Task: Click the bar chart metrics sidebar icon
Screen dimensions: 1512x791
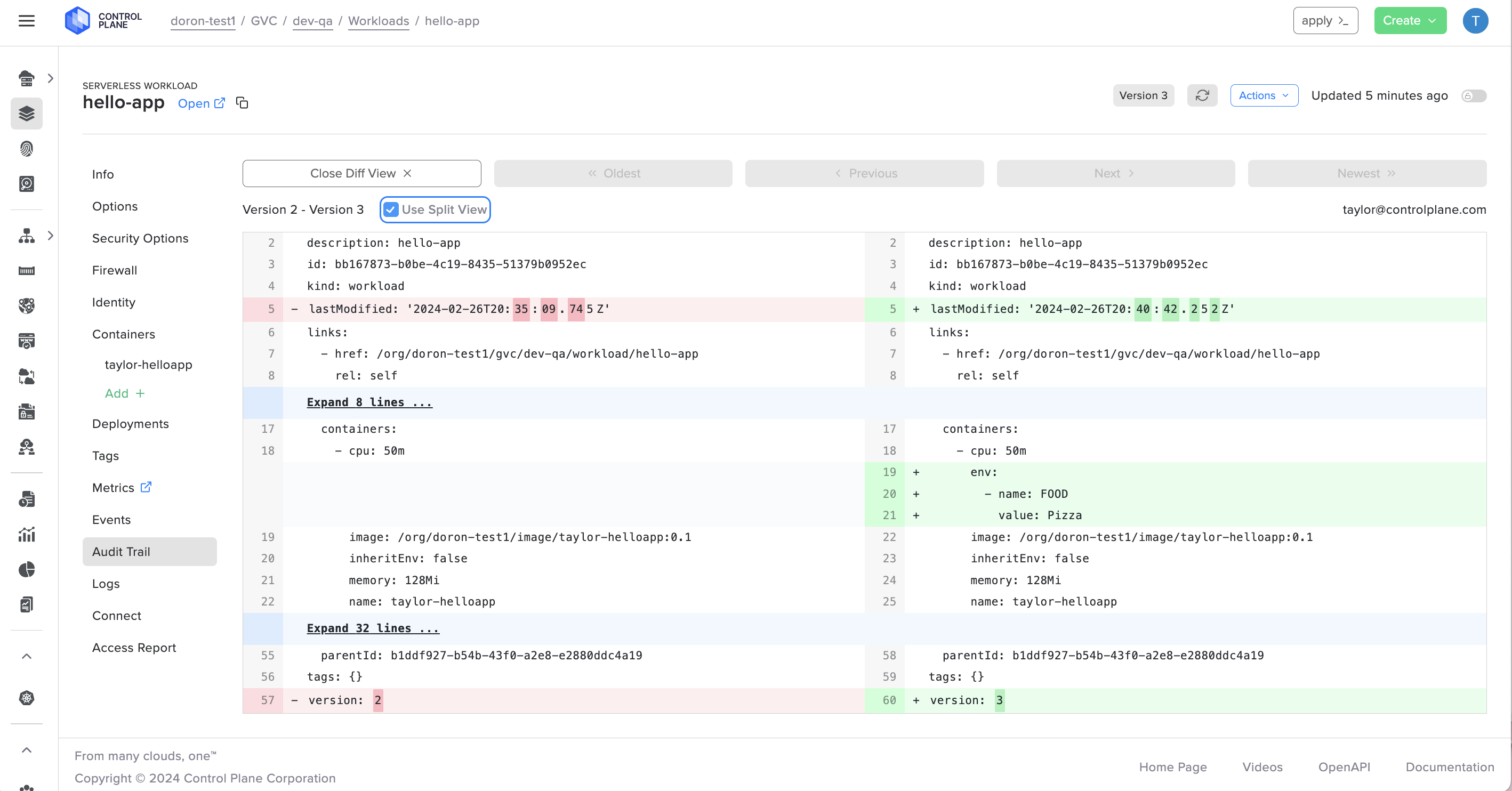Action: pos(27,534)
